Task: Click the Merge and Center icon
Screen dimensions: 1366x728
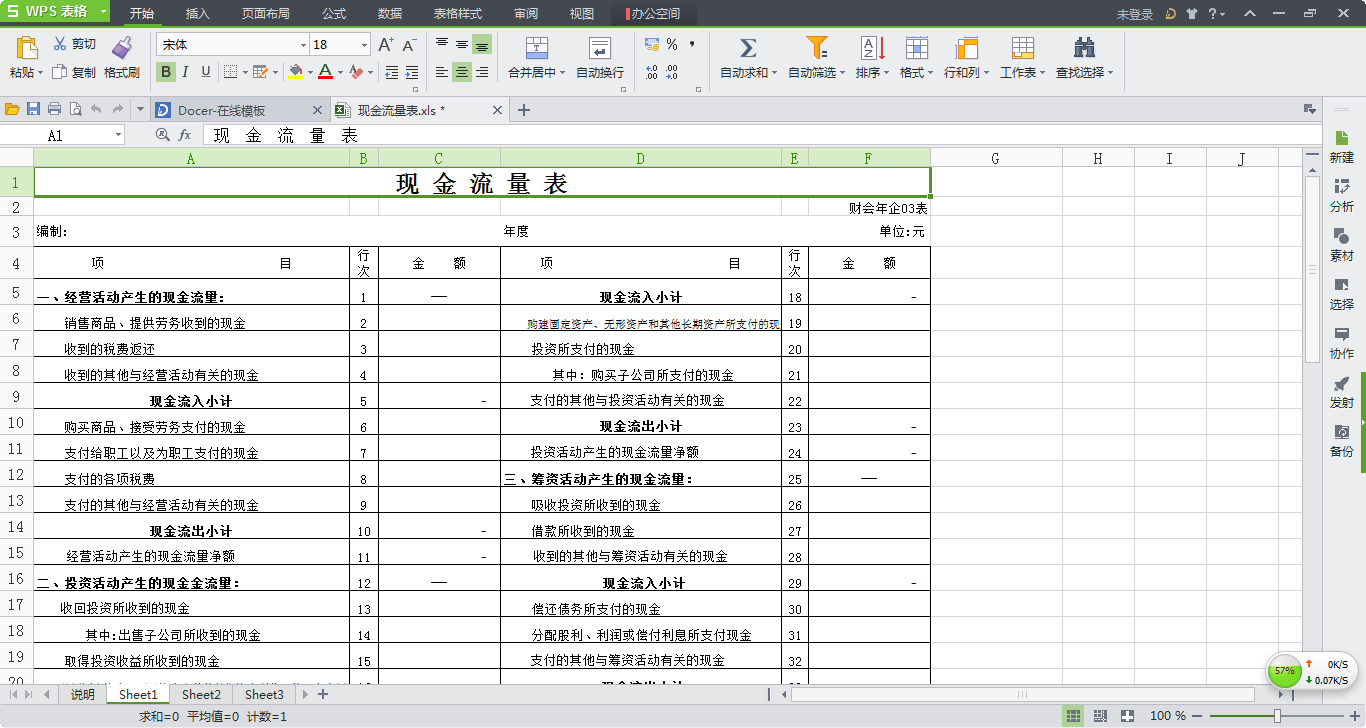Action: point(537,48)
